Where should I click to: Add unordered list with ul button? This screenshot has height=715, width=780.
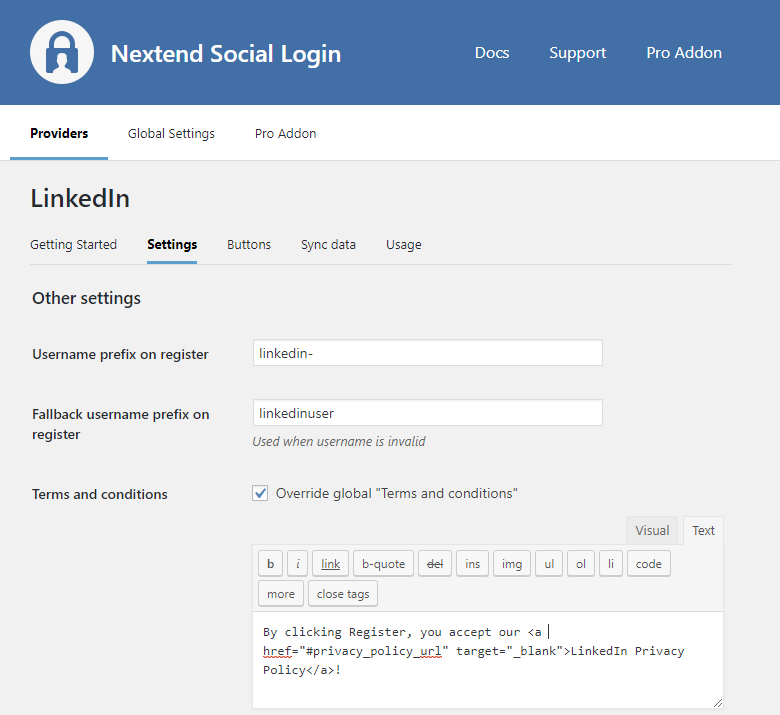549,564
